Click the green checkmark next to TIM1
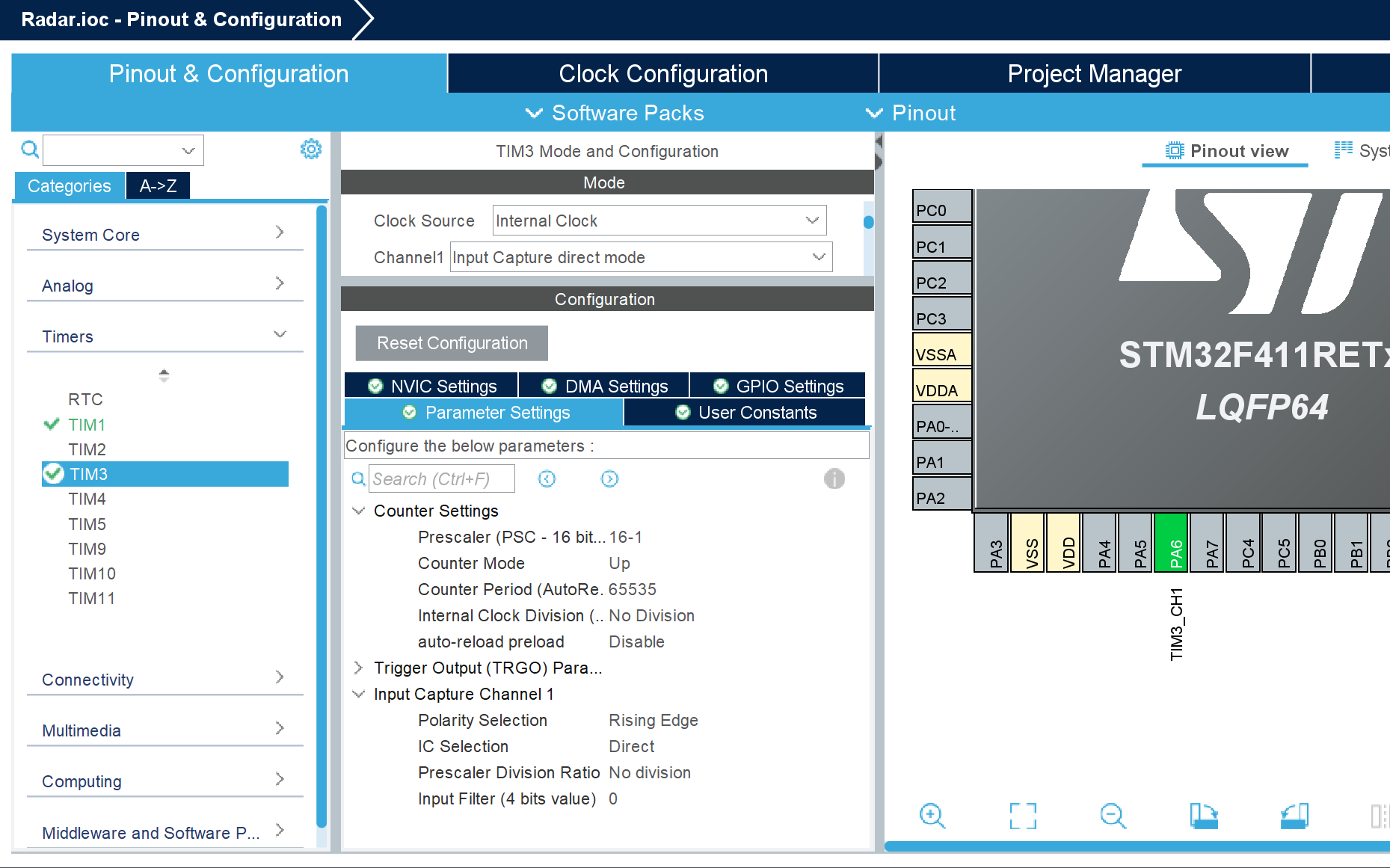The image size is (1390, 868). [x=52, y=425]
